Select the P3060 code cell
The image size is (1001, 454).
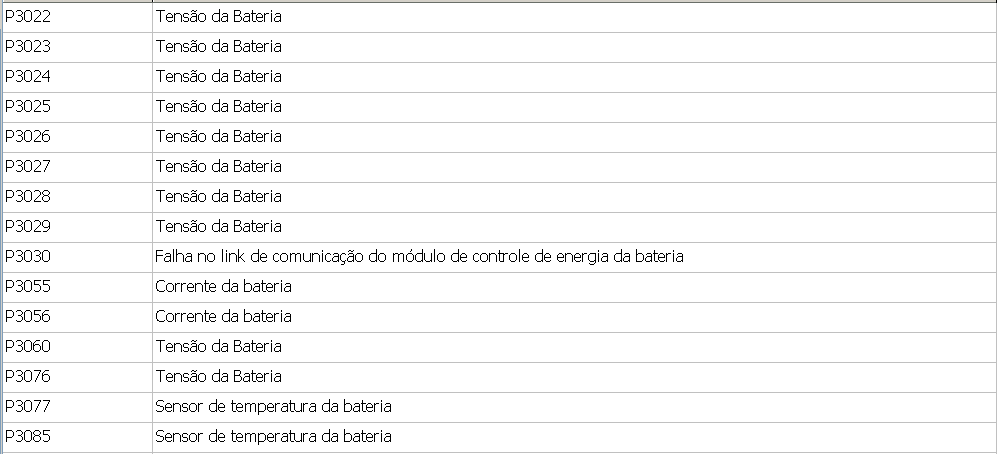[x=28, y=347]
